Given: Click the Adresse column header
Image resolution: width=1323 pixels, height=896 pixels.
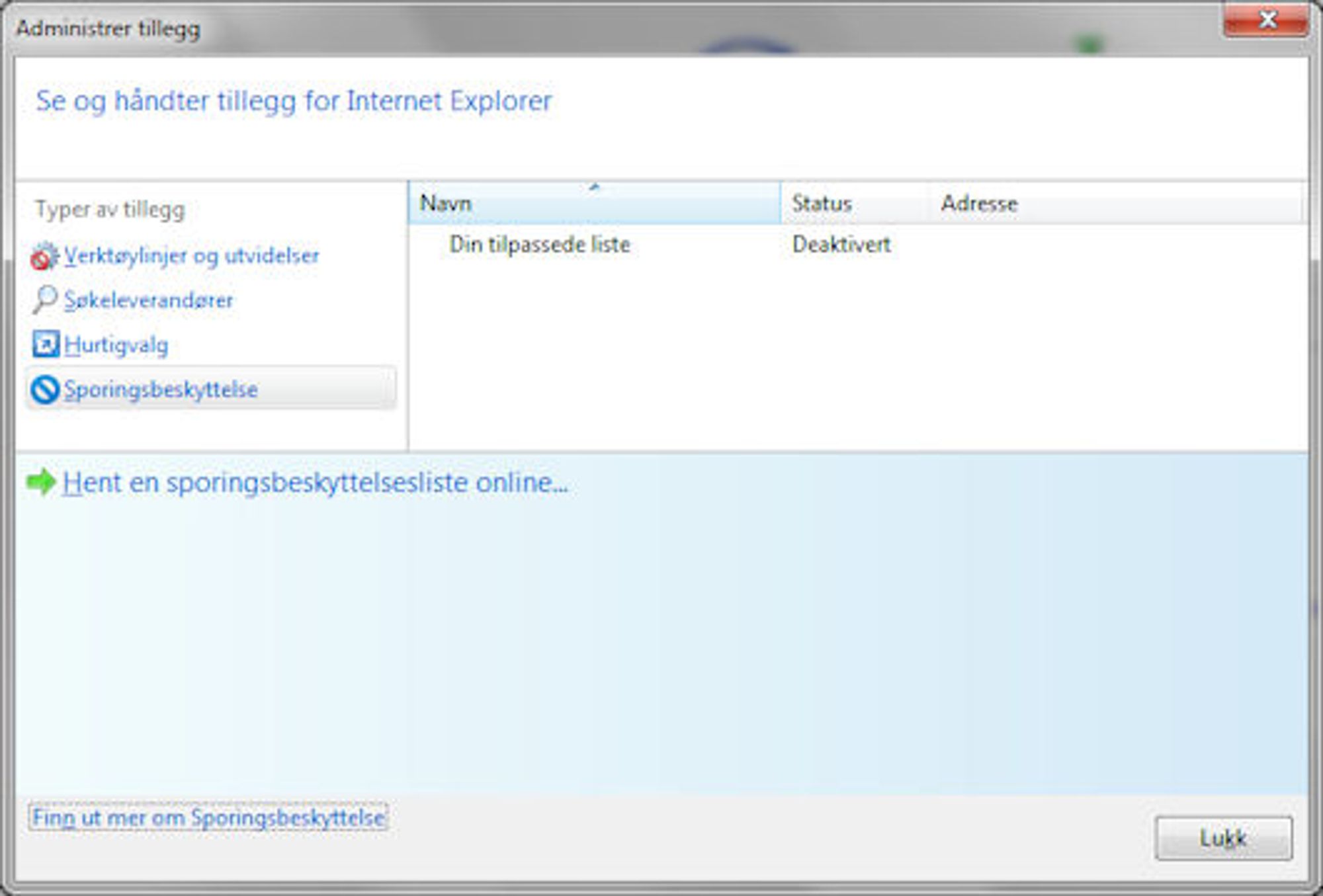Looking at the screenshot, I should [1116, 204].
